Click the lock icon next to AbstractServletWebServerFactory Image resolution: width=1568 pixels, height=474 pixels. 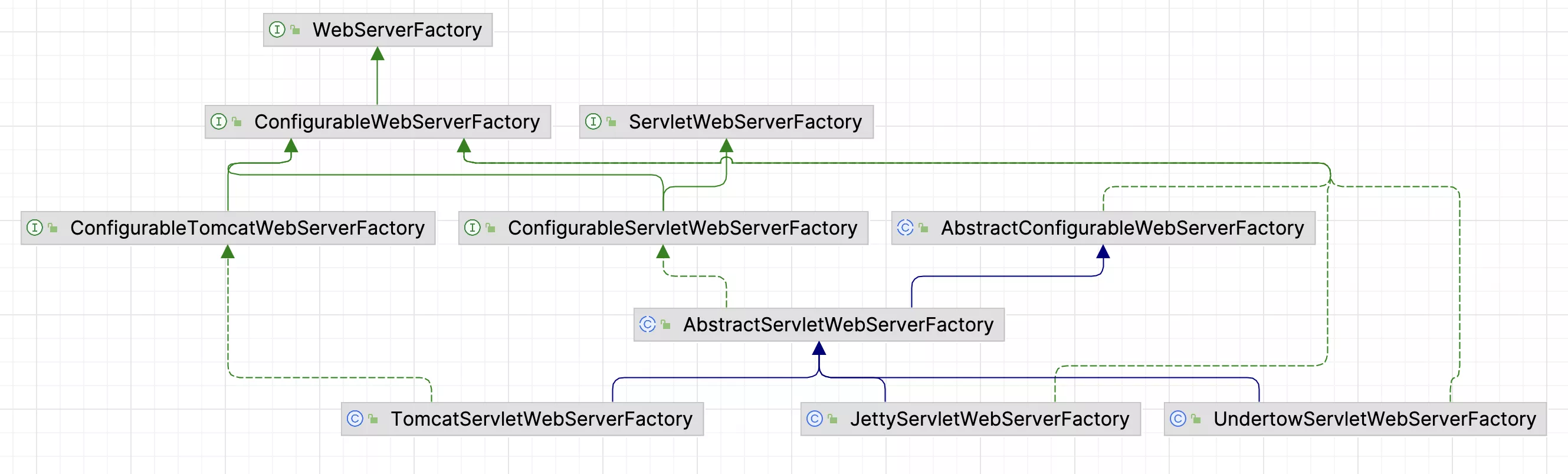(x=665, y=325)
